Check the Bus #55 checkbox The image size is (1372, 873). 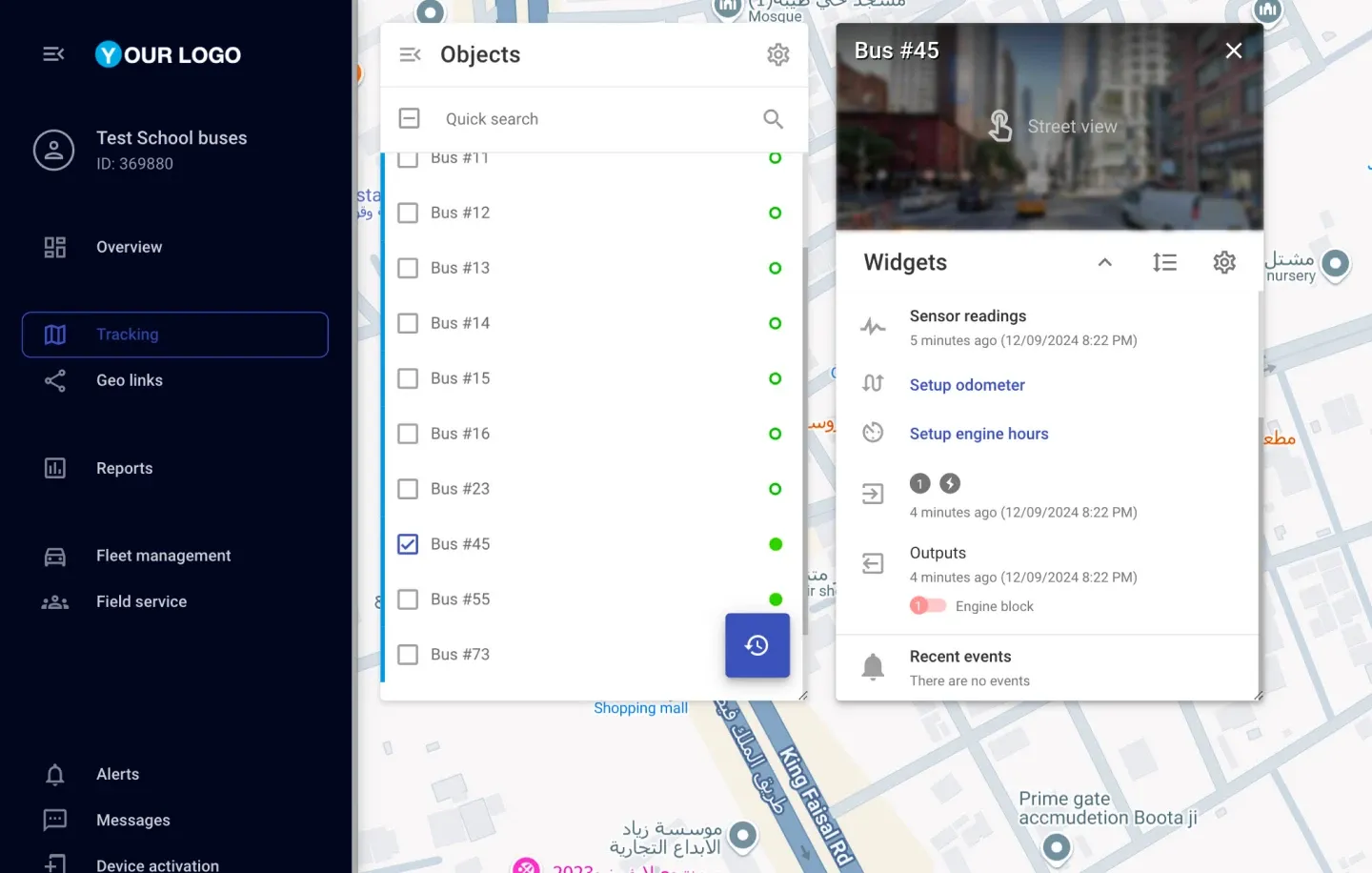(408, 599)
